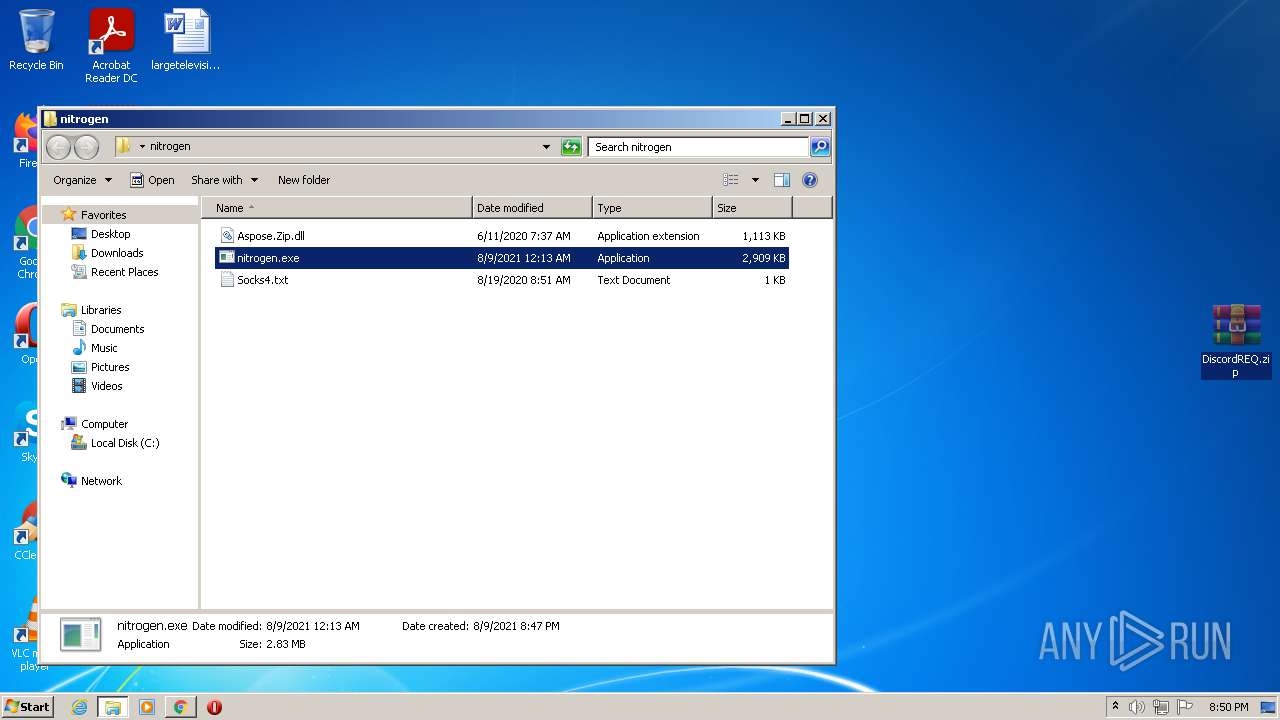This screenshot has height=720, width=1280.
Task: Click the taskbar clock showing 8:50 PM
Action: pos(1228,707)
